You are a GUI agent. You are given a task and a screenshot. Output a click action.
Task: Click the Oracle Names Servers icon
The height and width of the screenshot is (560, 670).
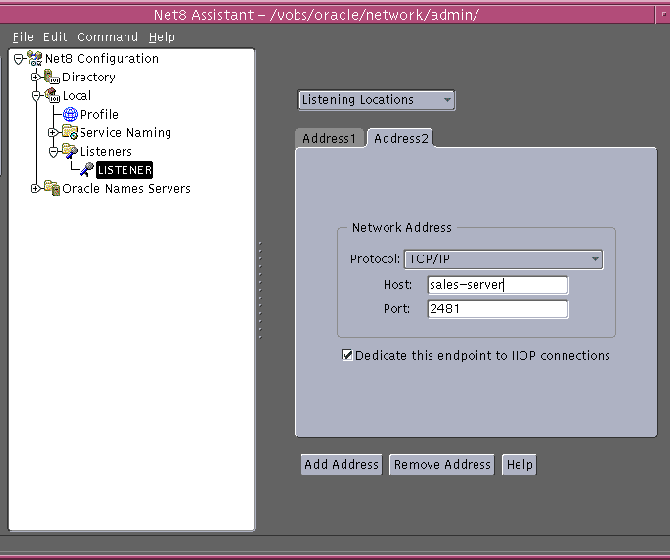click(52, 188)
